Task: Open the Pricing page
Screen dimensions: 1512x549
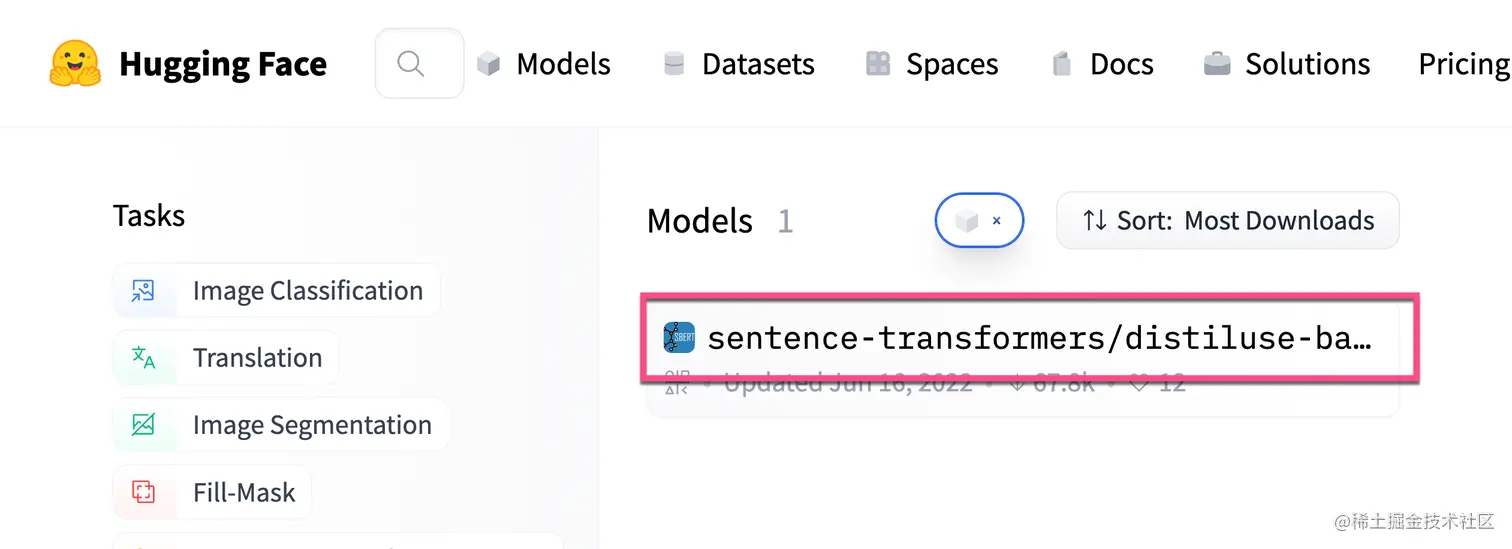Action: (x=1463, y=64)
